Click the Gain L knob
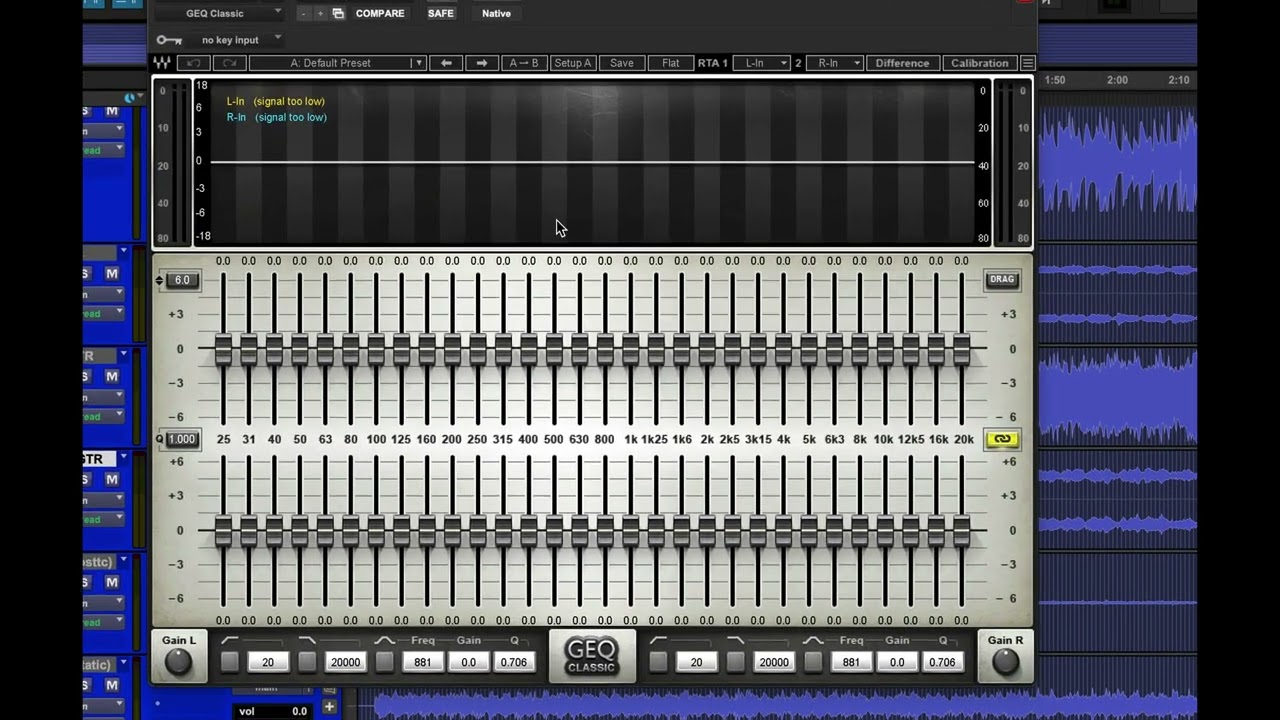The height and width of the screenshot is (720, 1280). [x=178, y=661]
